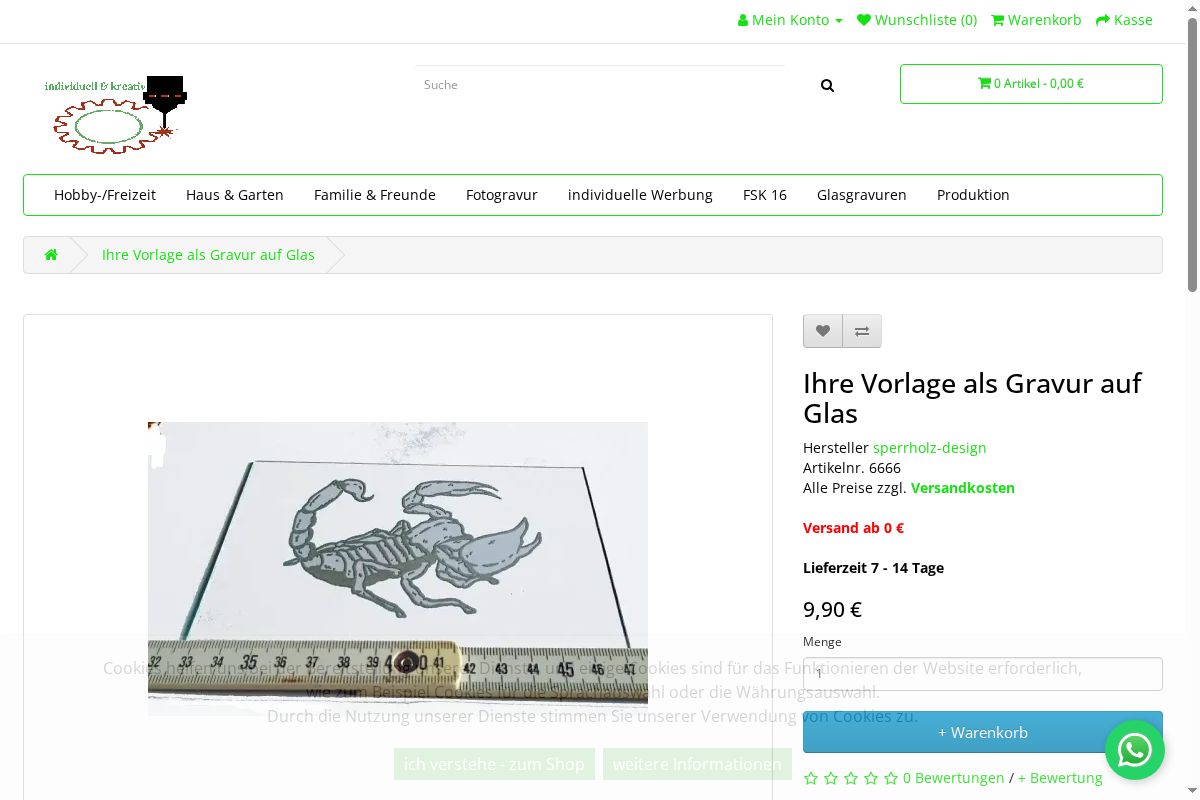This screenshot has width=1200, height=800.
Task: Accept cookies with 'ich verstehe - zum Shop'
Action: pyautogui.click(x=494, y=764)
